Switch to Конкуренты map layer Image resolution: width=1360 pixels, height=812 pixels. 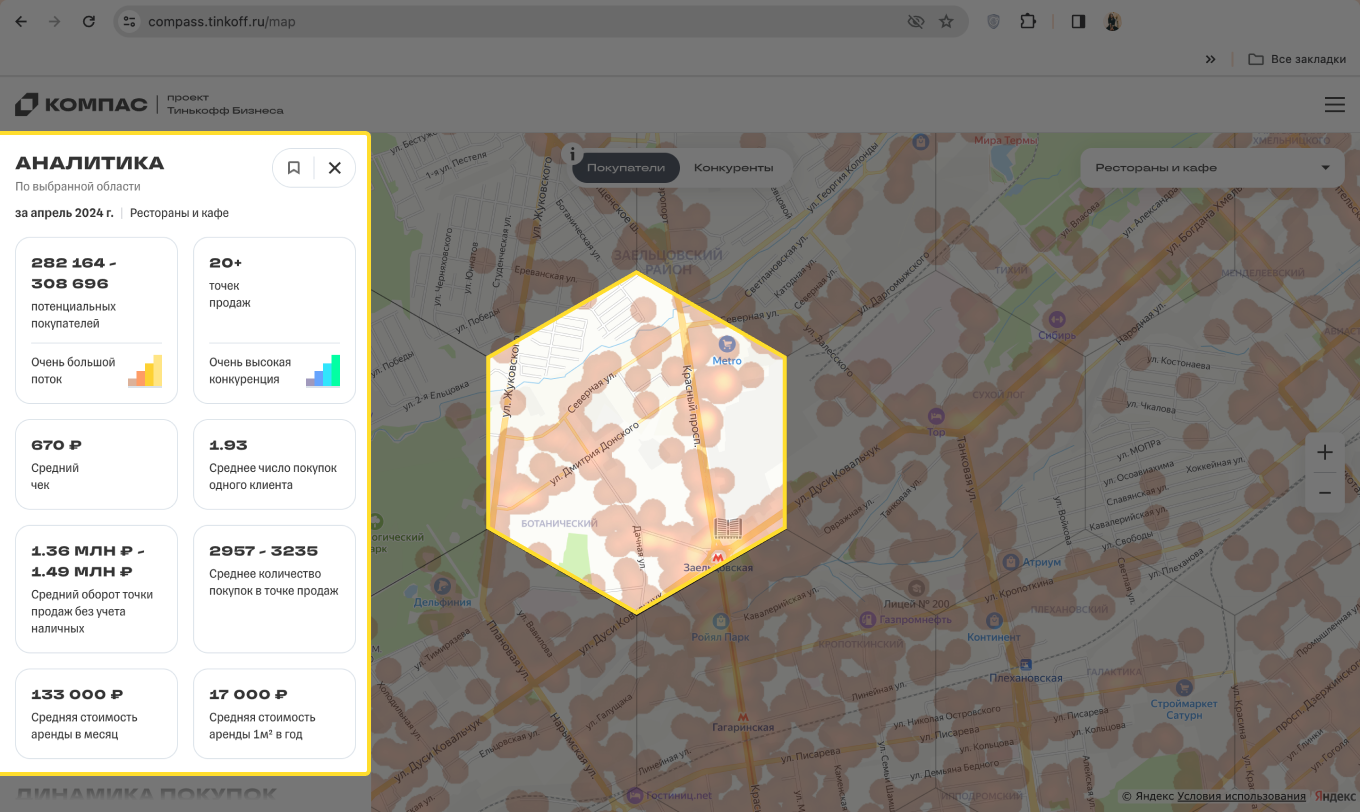pos(733,168)
